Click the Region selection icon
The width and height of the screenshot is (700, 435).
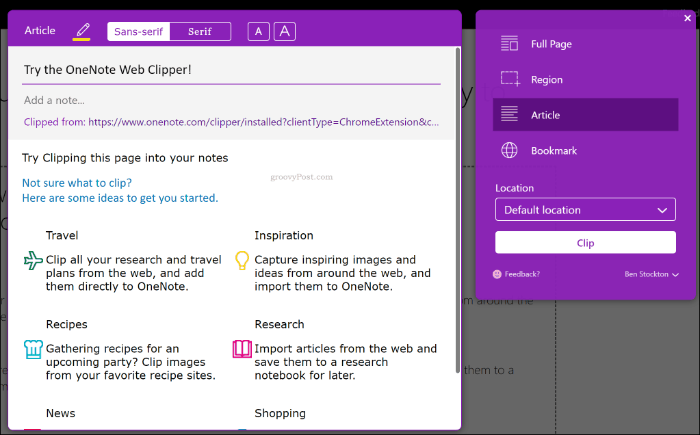510,79
